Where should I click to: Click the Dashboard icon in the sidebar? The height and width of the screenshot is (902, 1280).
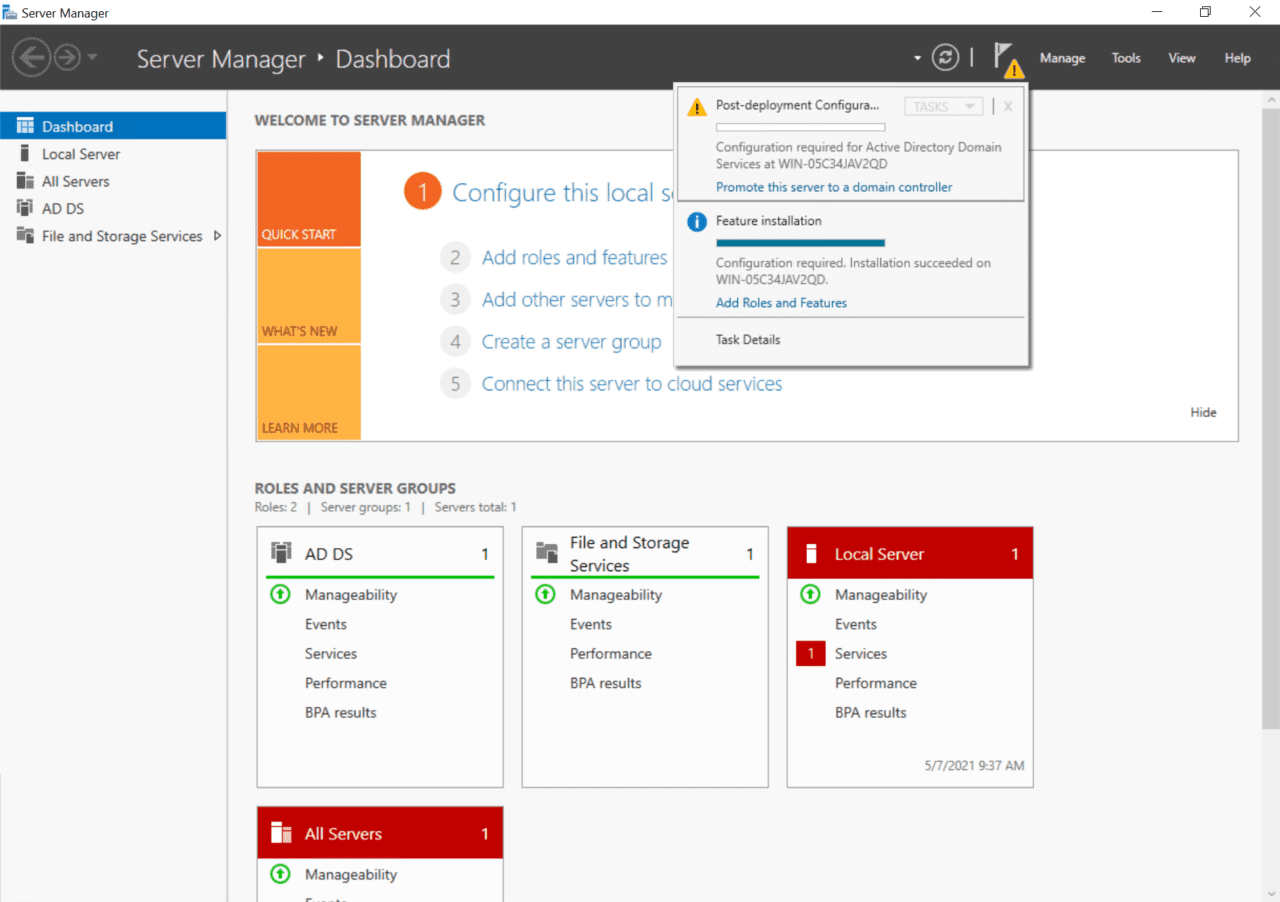coord(25,126)
